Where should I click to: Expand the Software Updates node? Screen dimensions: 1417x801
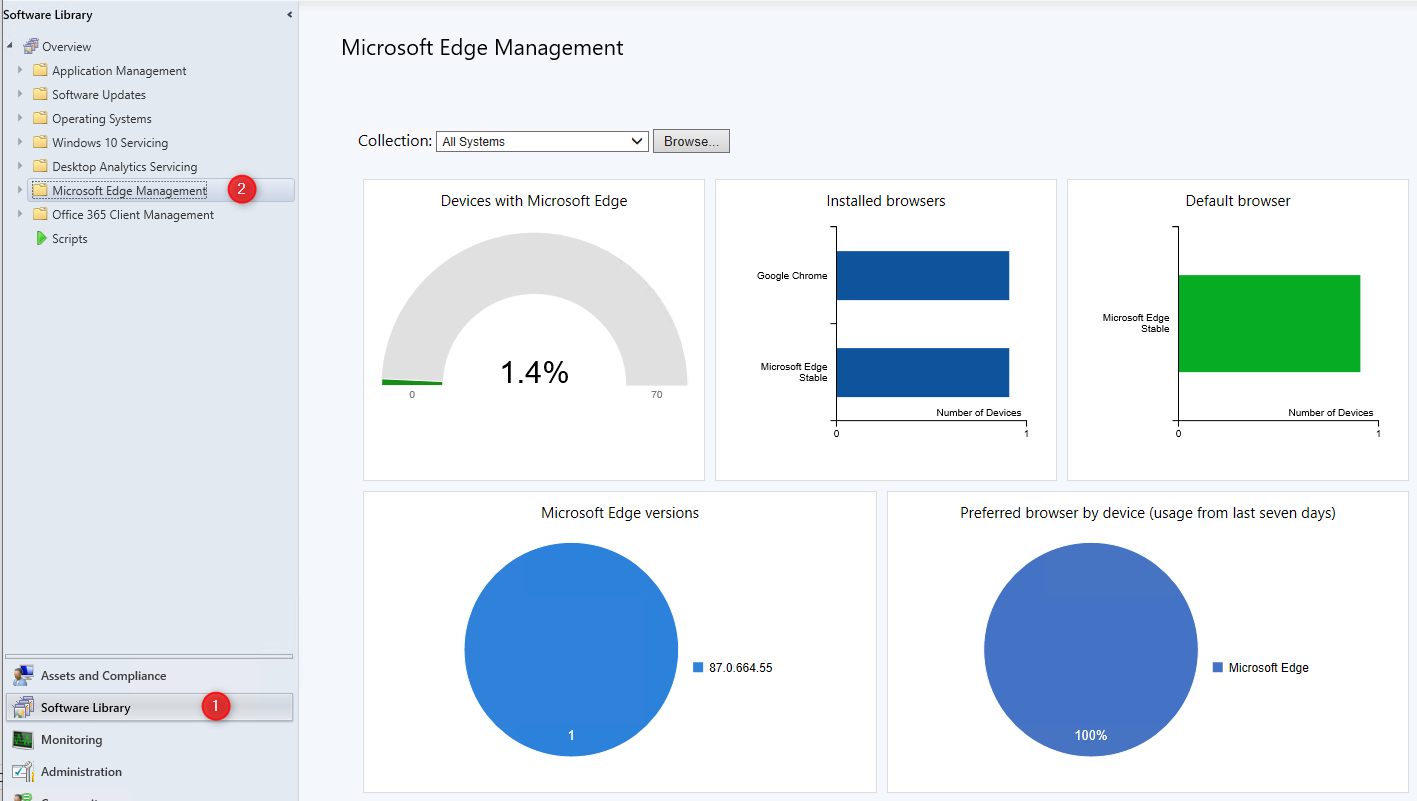(x=19, y=94)
